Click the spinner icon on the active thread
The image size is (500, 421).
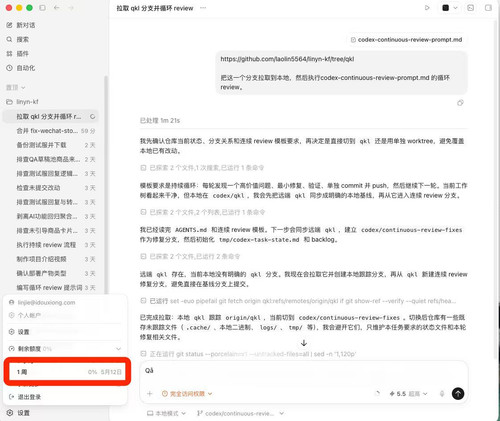(x=92, y=117)
